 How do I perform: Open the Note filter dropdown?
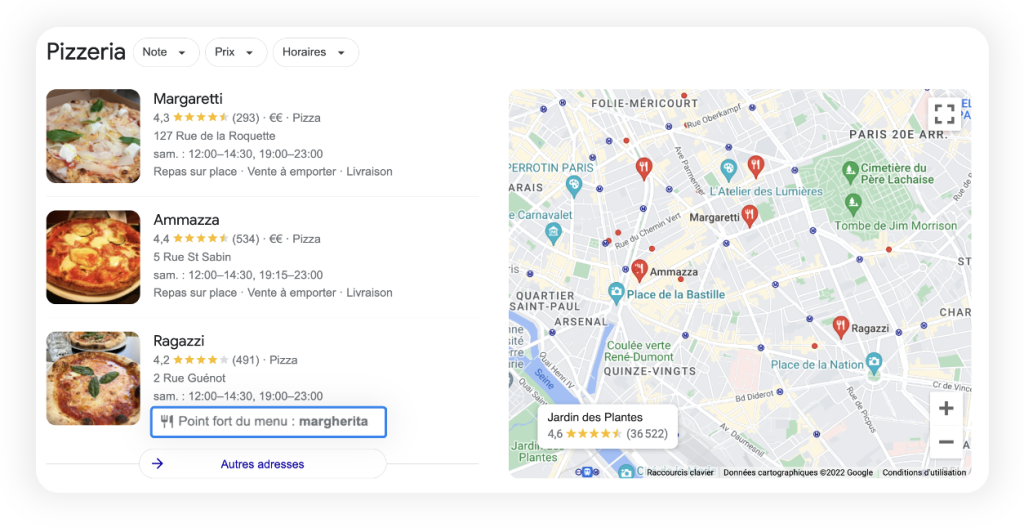coord(166,52)
